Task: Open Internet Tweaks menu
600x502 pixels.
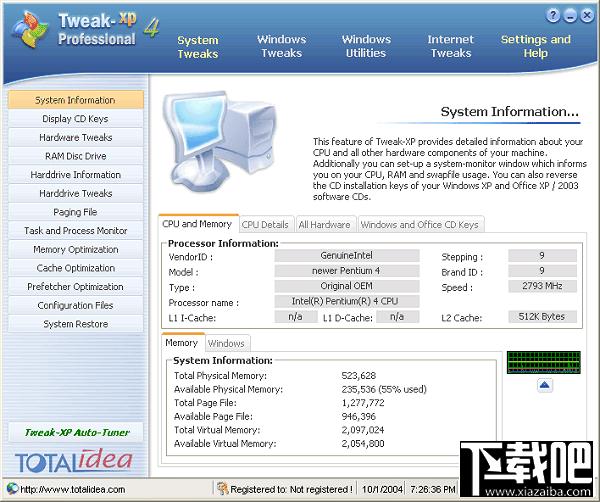Action: 451,46
